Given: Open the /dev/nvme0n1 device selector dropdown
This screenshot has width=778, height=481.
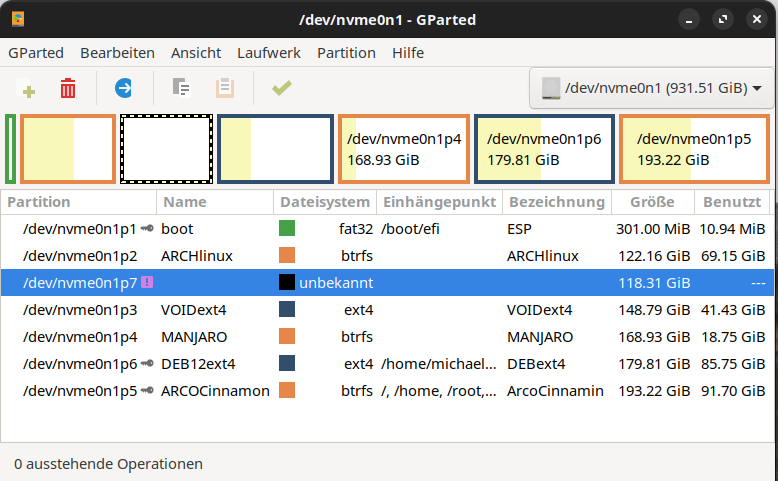Looking at the screenshot, I should 651,89.
